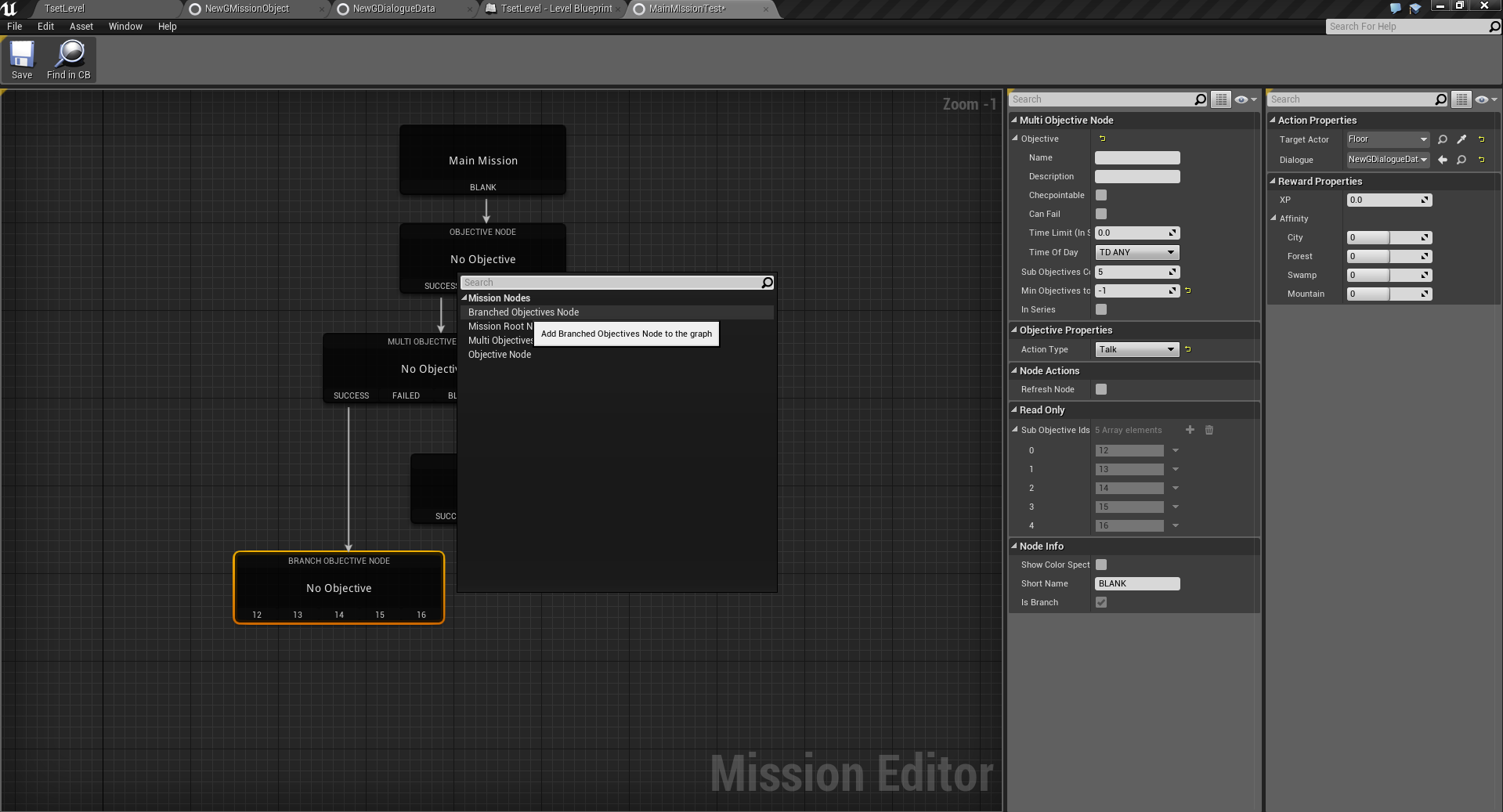Adjust the Forest affinity slider

point(1389,256)
